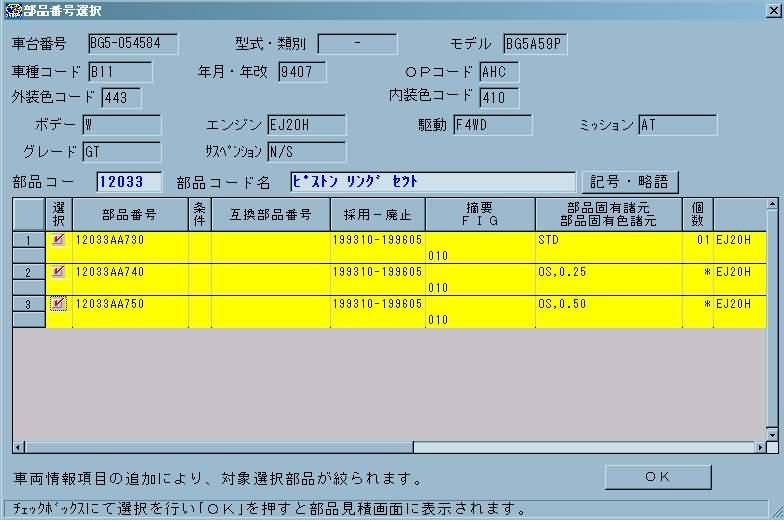
Task: Click the サスペンション field N/S
Action: [x=306, y=152]
